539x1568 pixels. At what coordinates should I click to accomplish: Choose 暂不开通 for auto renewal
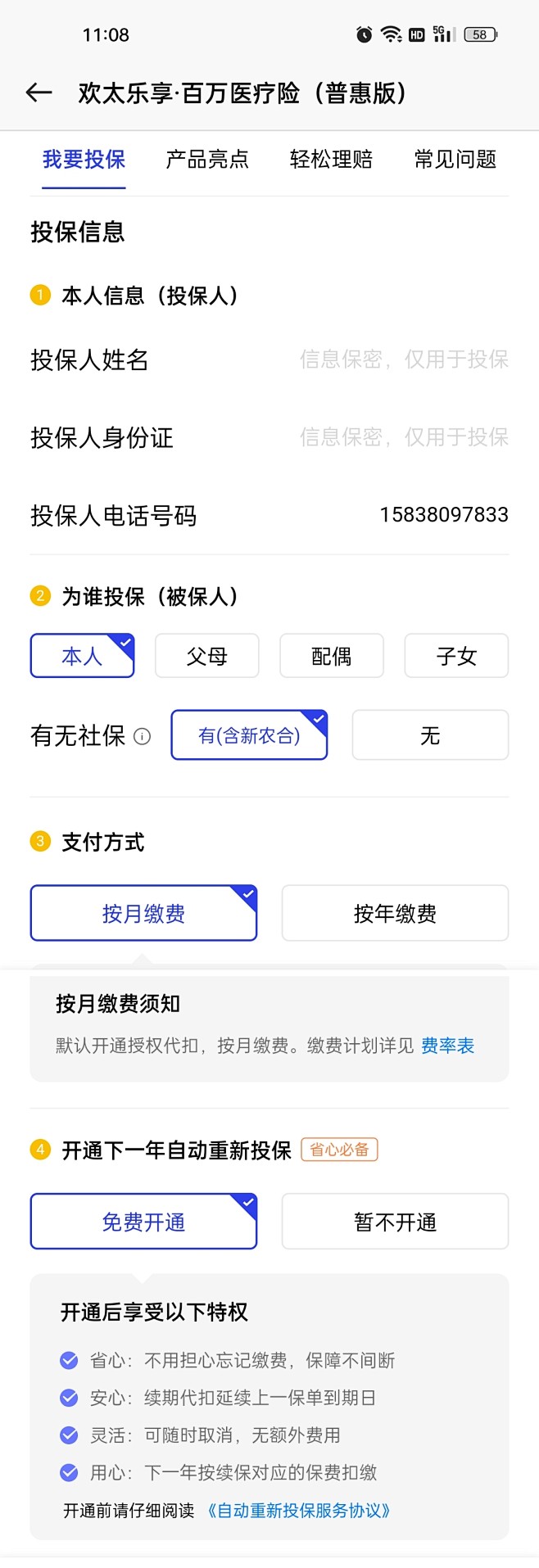point(395,1222)
